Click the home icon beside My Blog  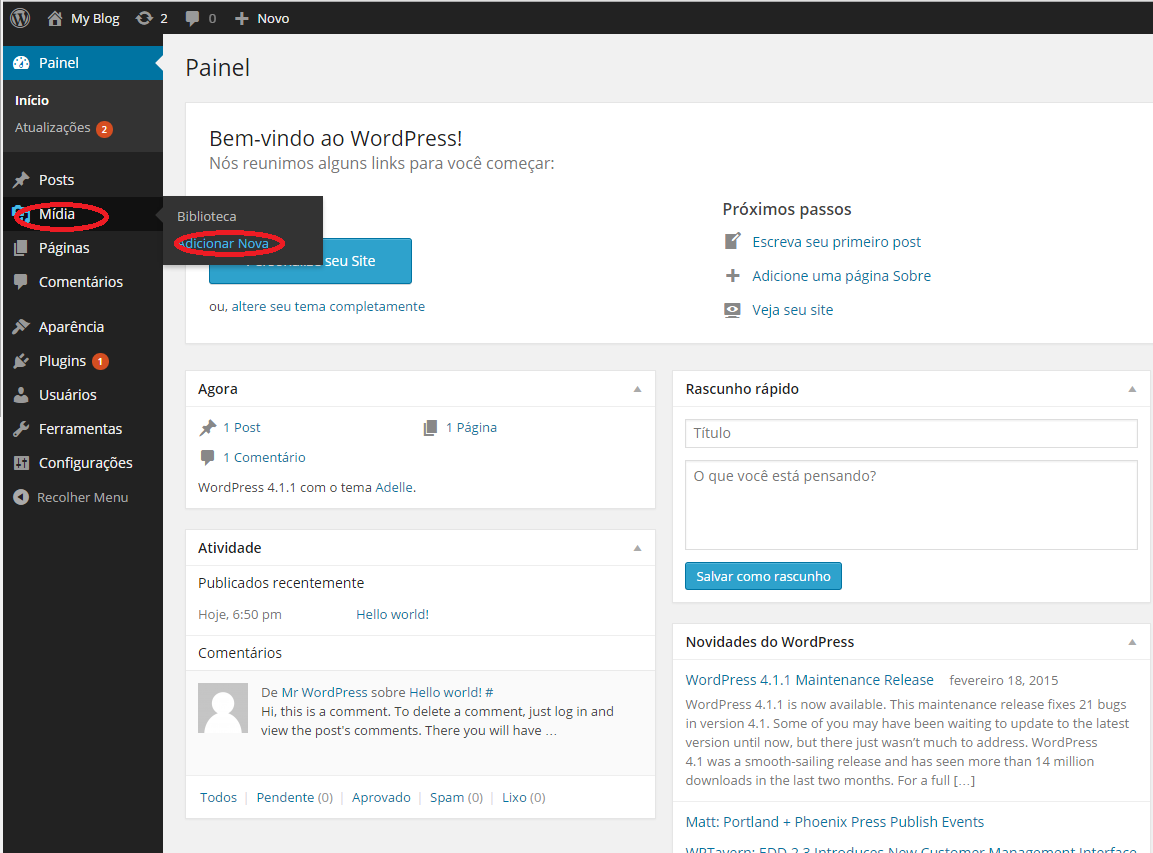[x=54, y=18]
